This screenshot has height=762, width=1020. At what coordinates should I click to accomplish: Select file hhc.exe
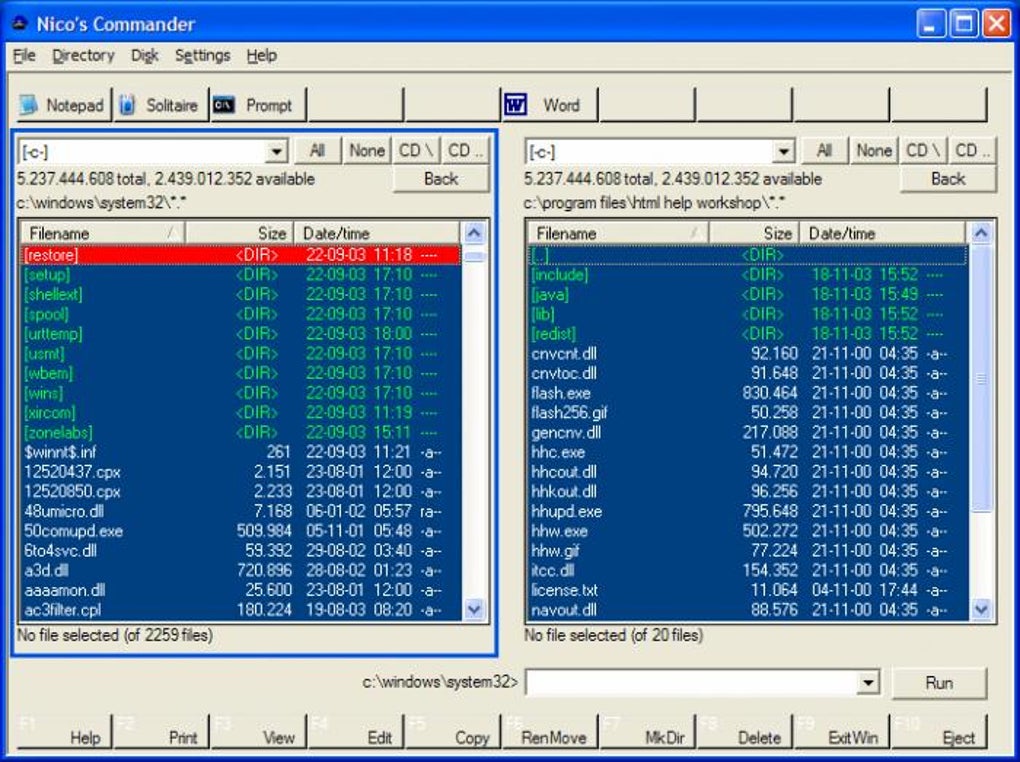coord(748,452)
